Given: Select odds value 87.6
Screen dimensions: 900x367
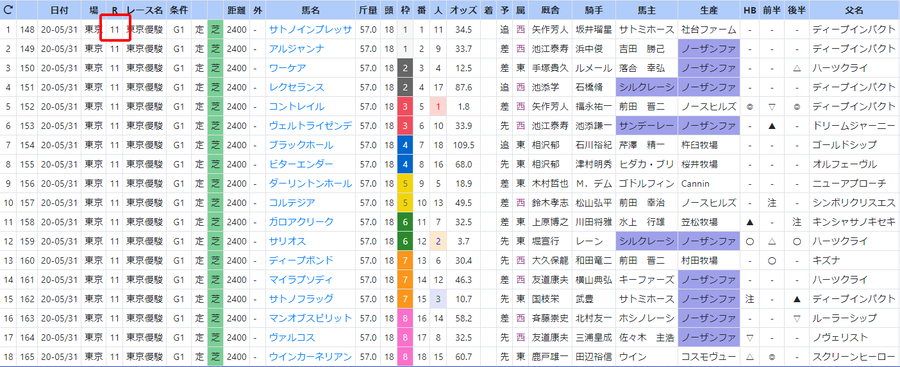Looking at the screenshot, I should 464,87.
